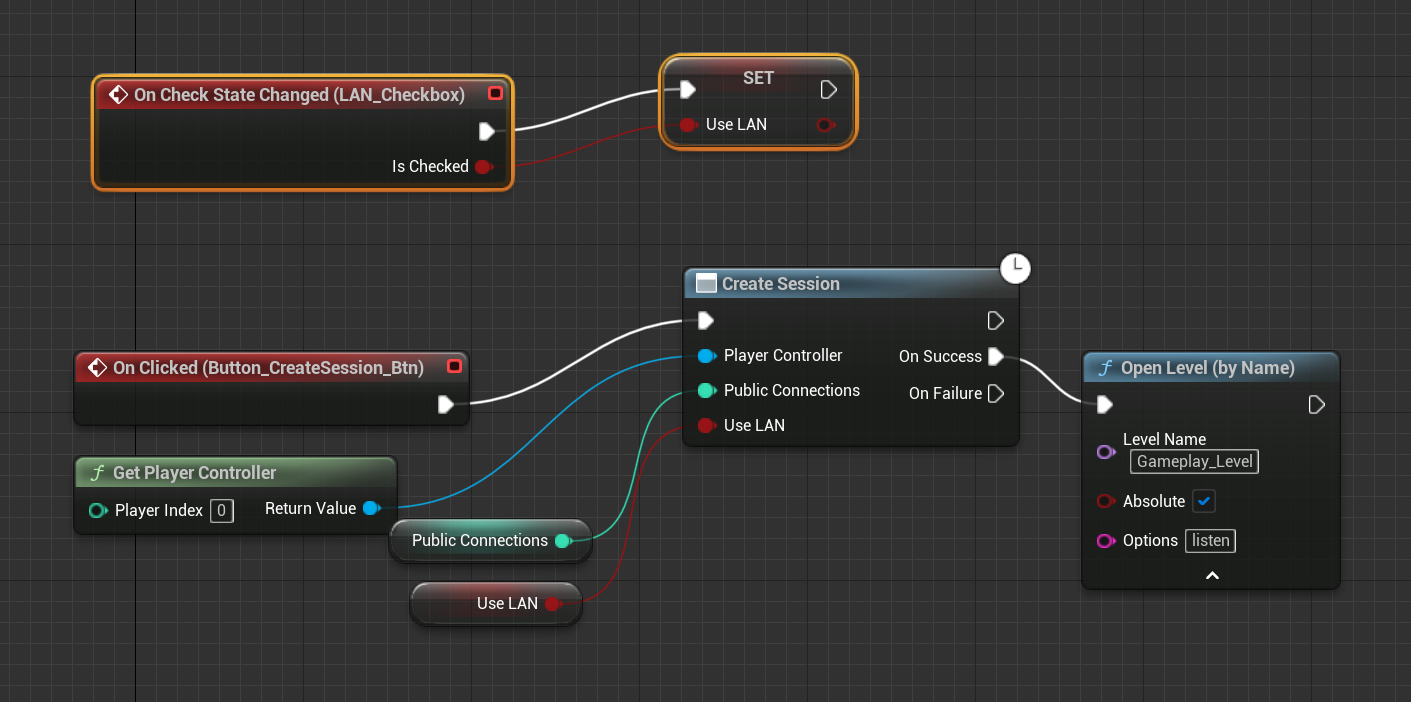Click the Player Index value field
This screenshot has height=702, width=1411.
[x=222, y=511]
